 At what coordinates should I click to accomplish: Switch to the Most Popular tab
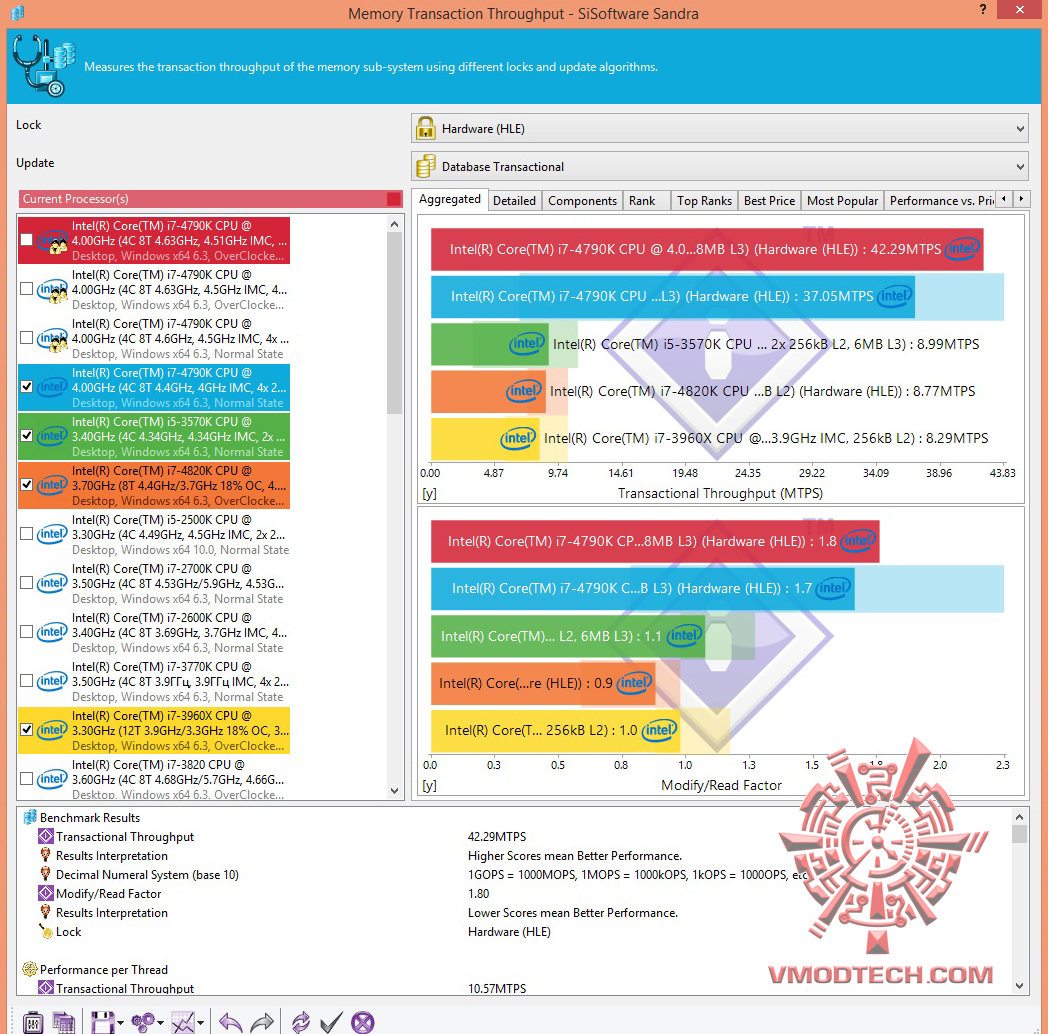click(x=842, y=201)
